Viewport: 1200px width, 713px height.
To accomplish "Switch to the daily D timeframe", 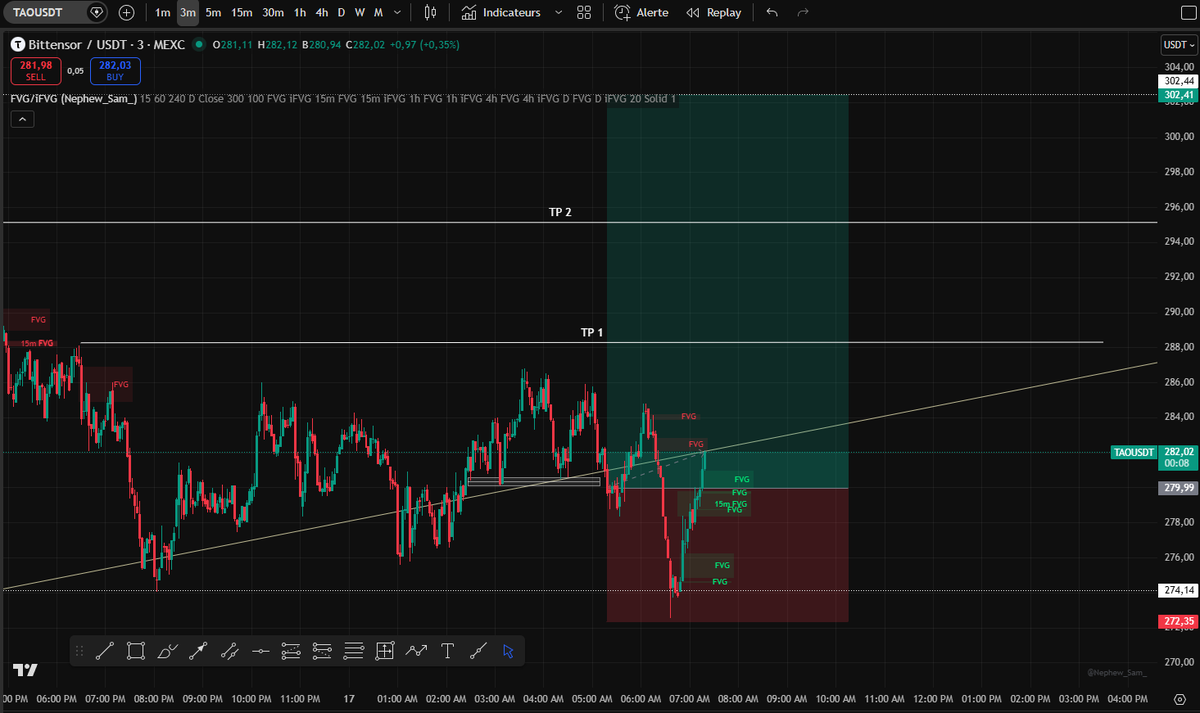I will 341,13.
